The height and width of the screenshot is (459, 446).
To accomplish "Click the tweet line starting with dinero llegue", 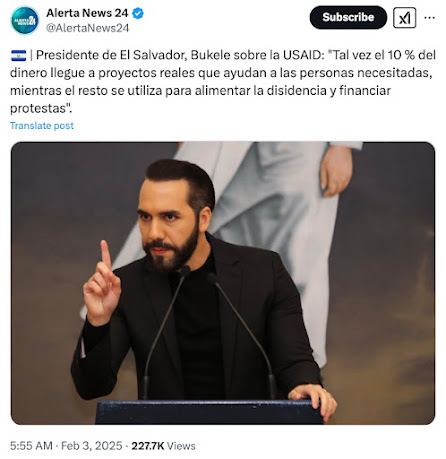I will point(221,73).
